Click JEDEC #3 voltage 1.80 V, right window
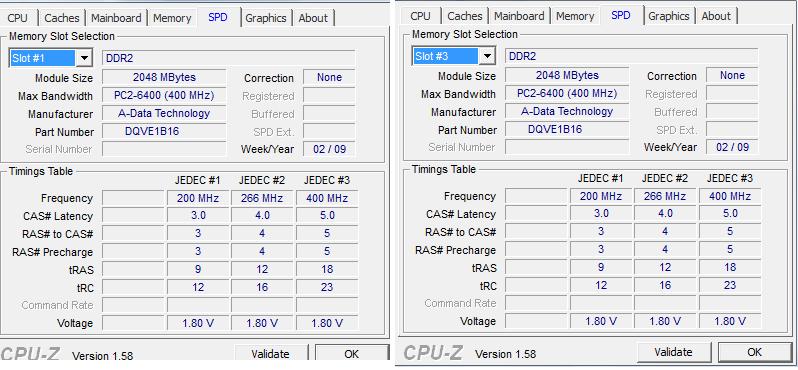The height and width of the screenshot is (370, 798). click(x=730, y=321)
